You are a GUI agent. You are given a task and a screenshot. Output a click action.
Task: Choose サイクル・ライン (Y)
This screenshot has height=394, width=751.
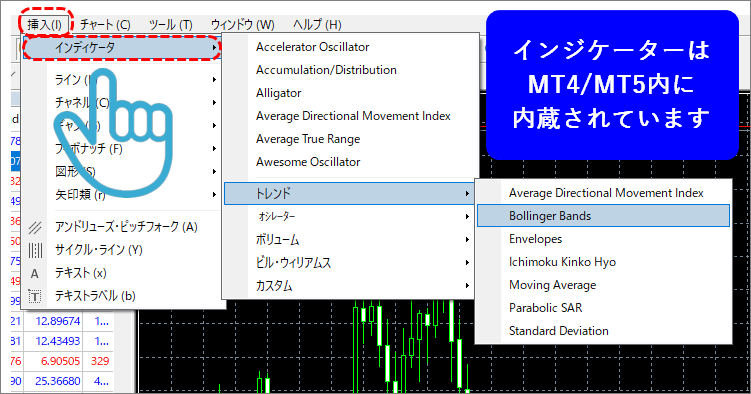pyautogui.click(x=98, y=250)
